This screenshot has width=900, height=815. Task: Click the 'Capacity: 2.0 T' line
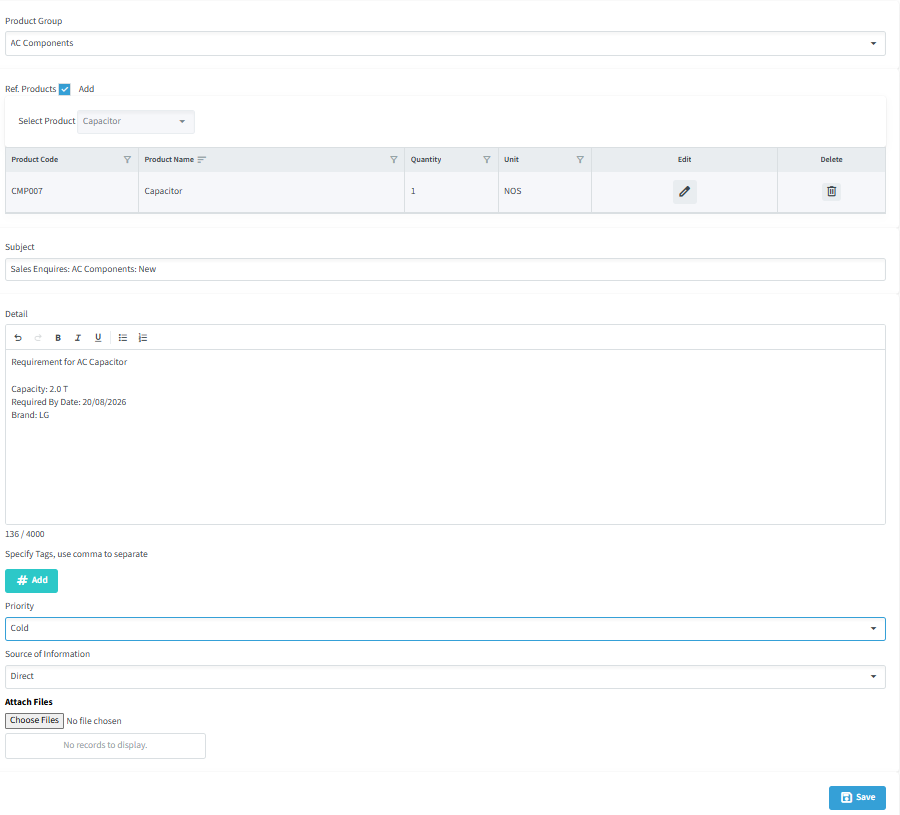click(x=40, y=389)
